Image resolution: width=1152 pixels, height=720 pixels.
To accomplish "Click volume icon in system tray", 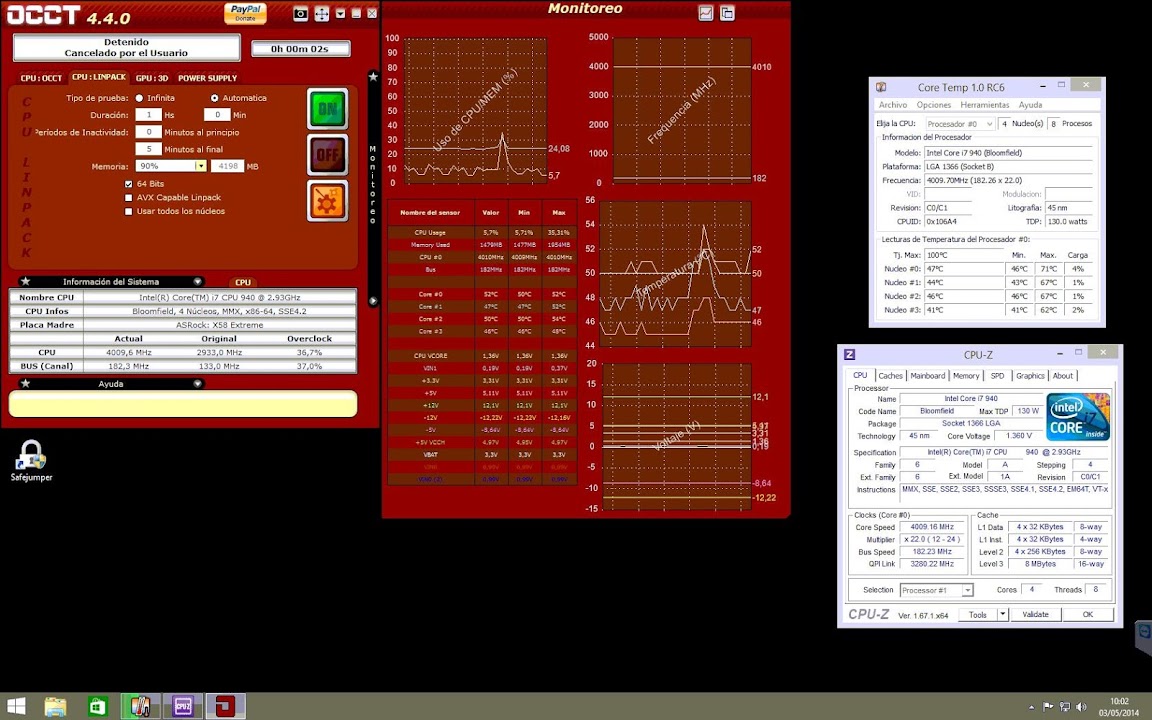I will point(1081,707).
